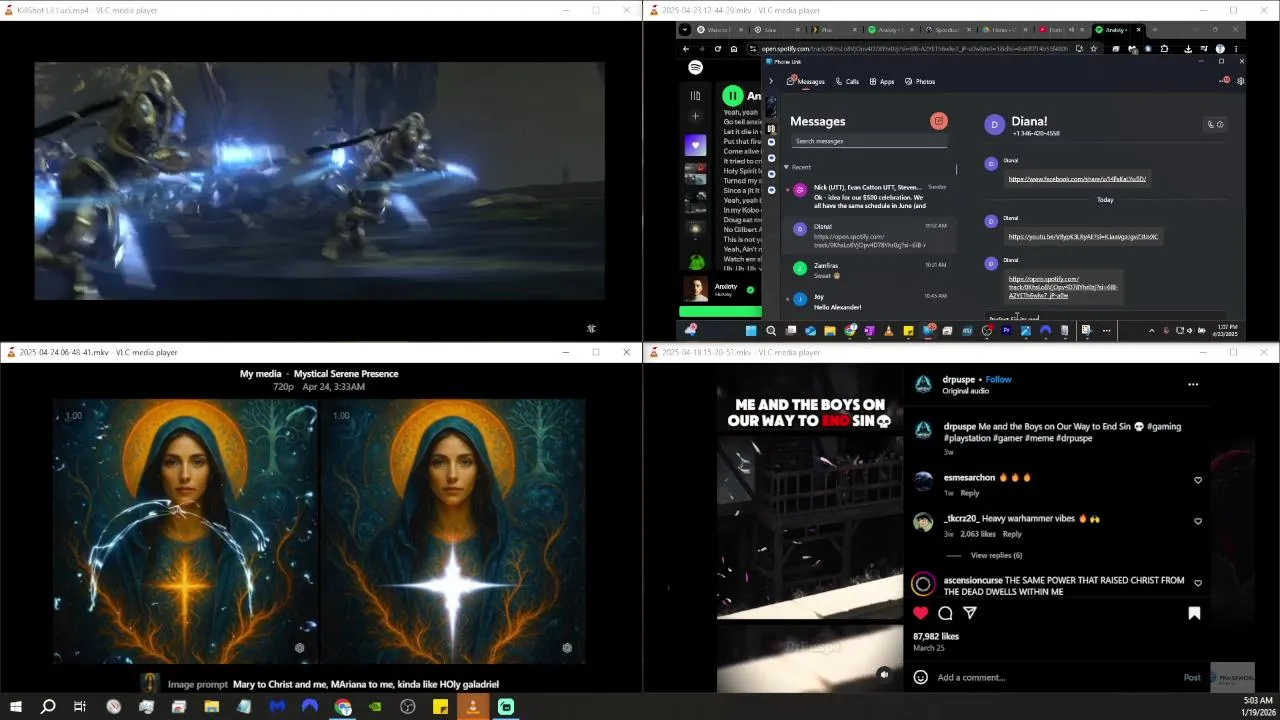This screenshot has height=720, width=1280.
Task: Click the new message compose icon in Phone Link
Action: 938,121
